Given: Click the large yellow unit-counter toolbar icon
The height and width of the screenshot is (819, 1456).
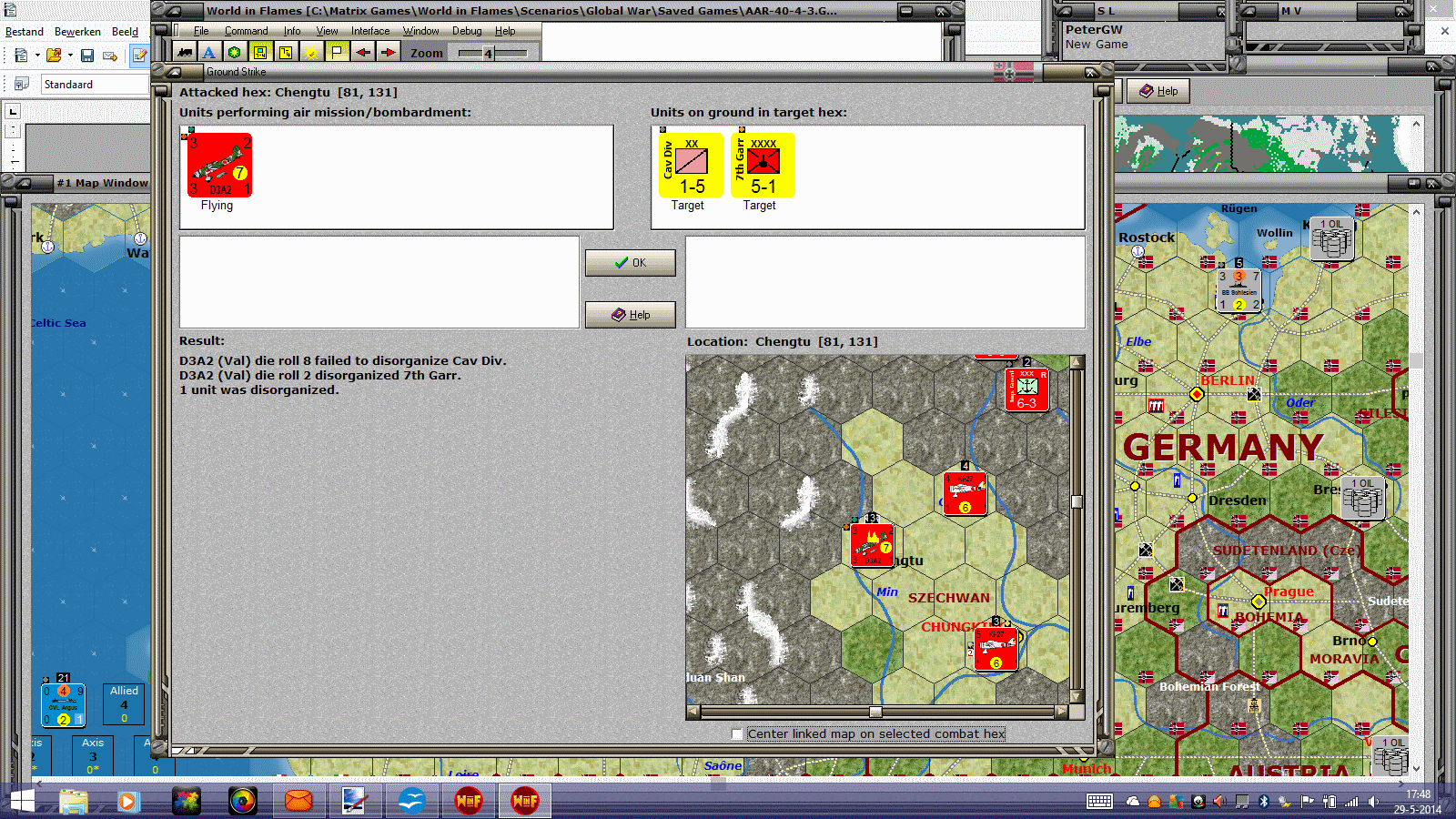Looking at the screenshot, I should pos(260,52).
